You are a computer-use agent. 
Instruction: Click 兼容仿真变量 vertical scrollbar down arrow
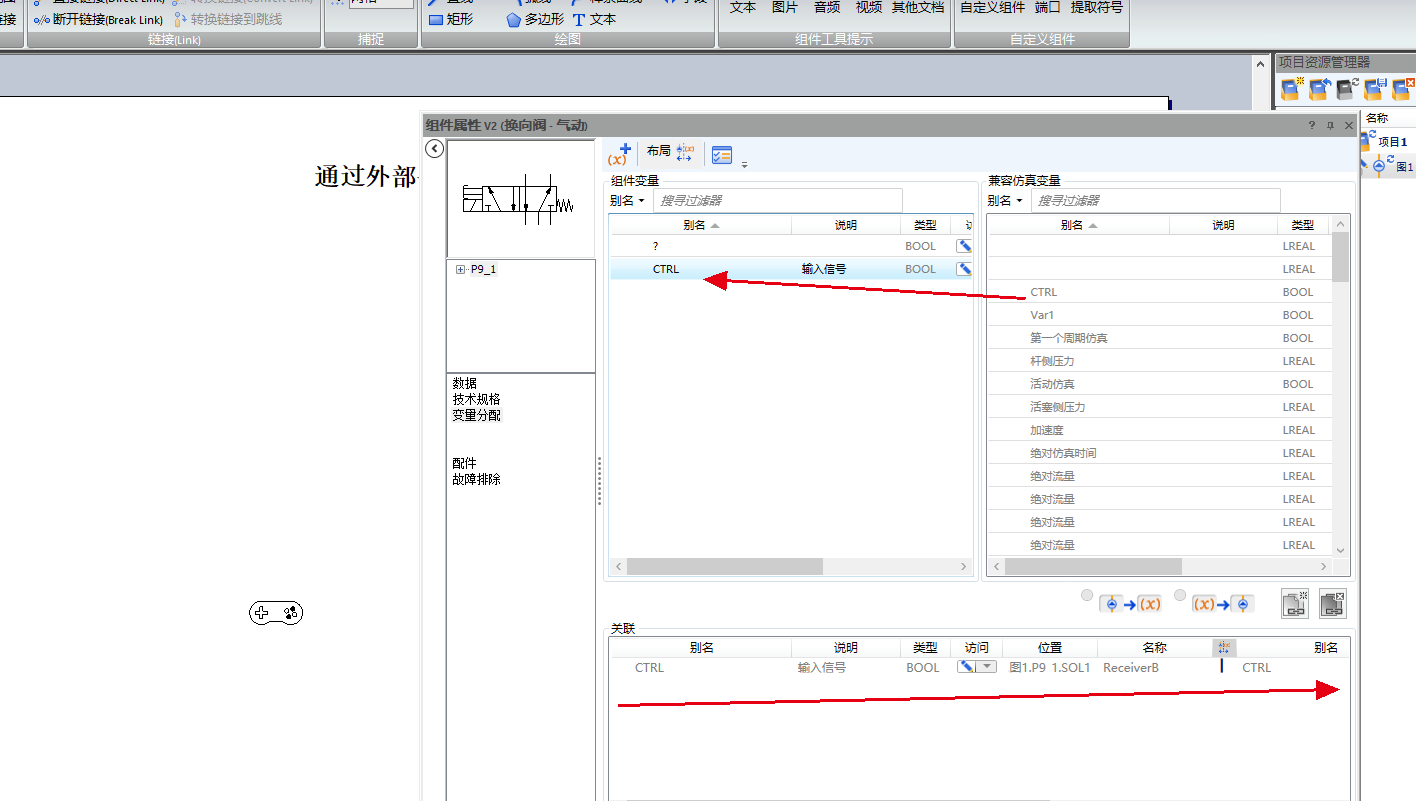point(1341,549)
